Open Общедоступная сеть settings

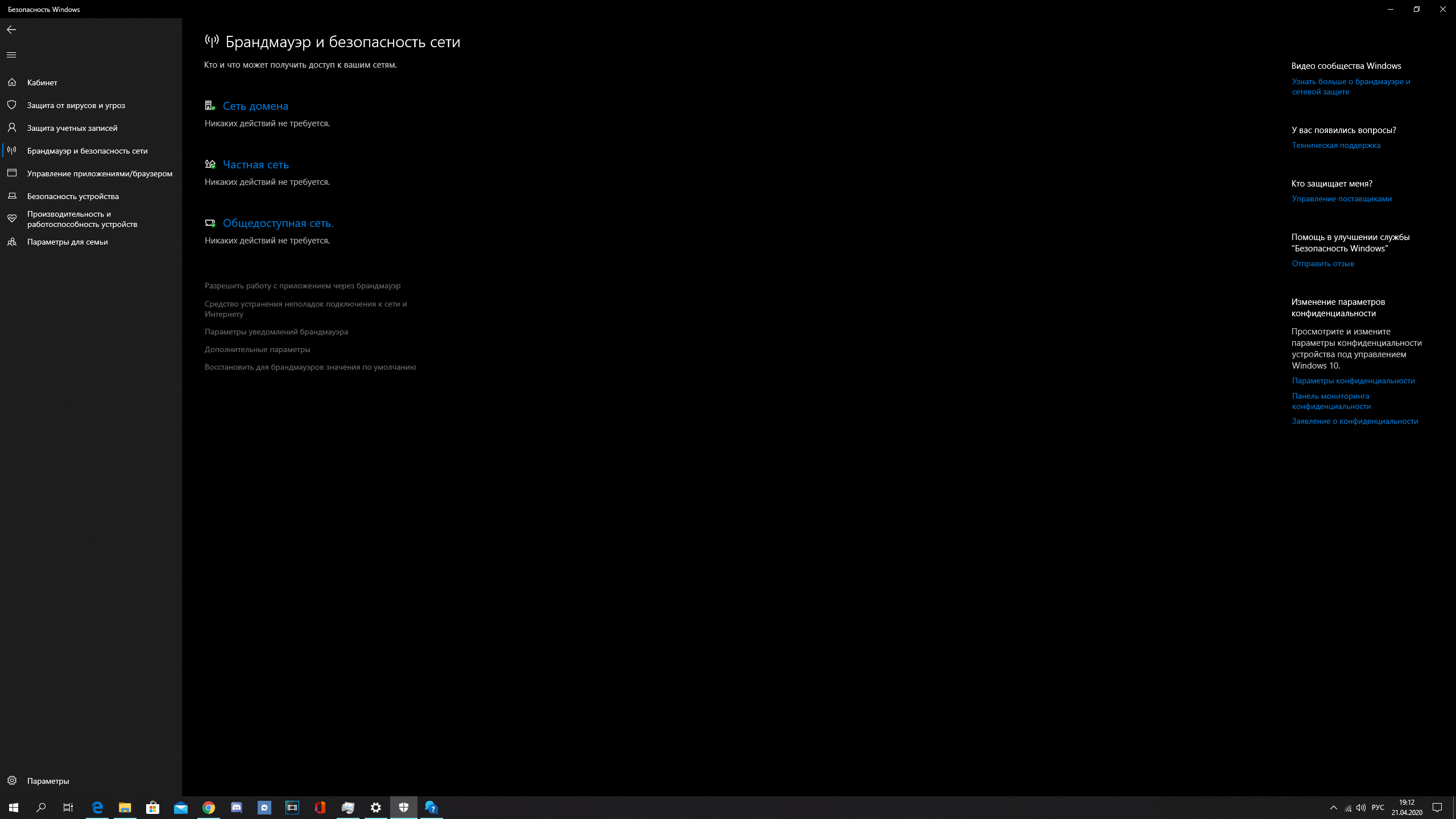tap(278, 223)
